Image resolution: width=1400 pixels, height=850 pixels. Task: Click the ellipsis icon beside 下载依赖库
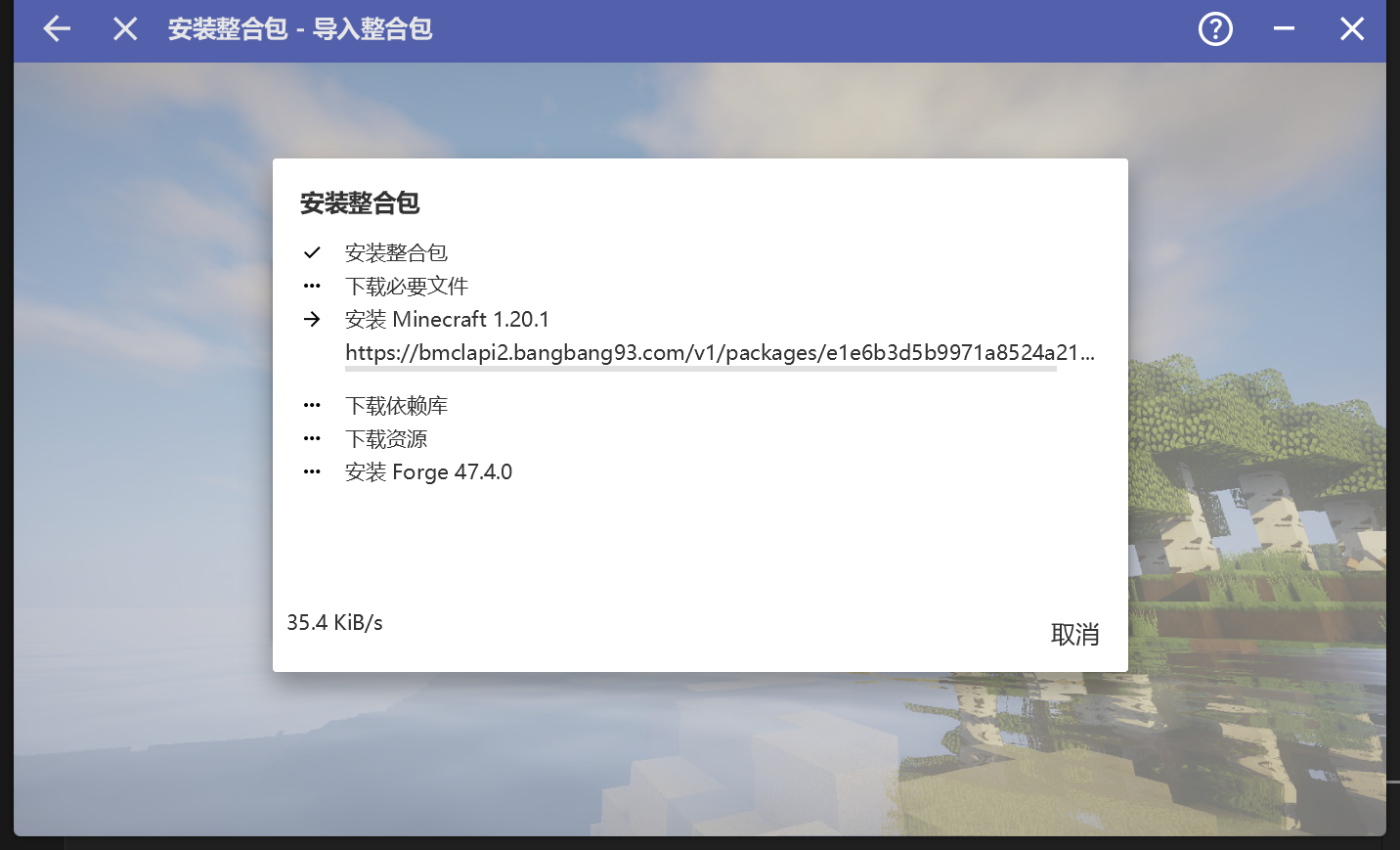pos(312,405)
